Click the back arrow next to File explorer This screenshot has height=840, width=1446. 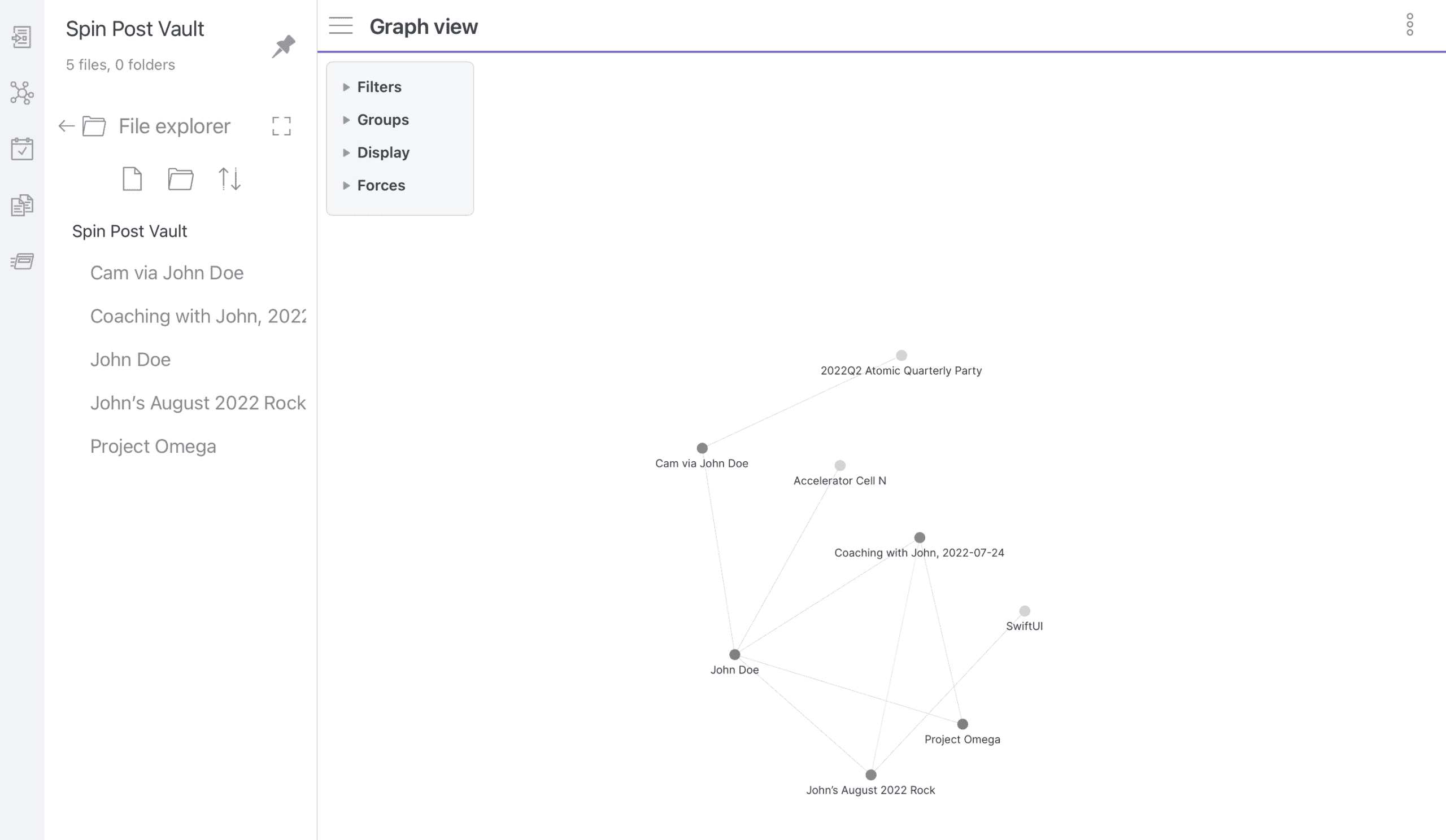67,126
